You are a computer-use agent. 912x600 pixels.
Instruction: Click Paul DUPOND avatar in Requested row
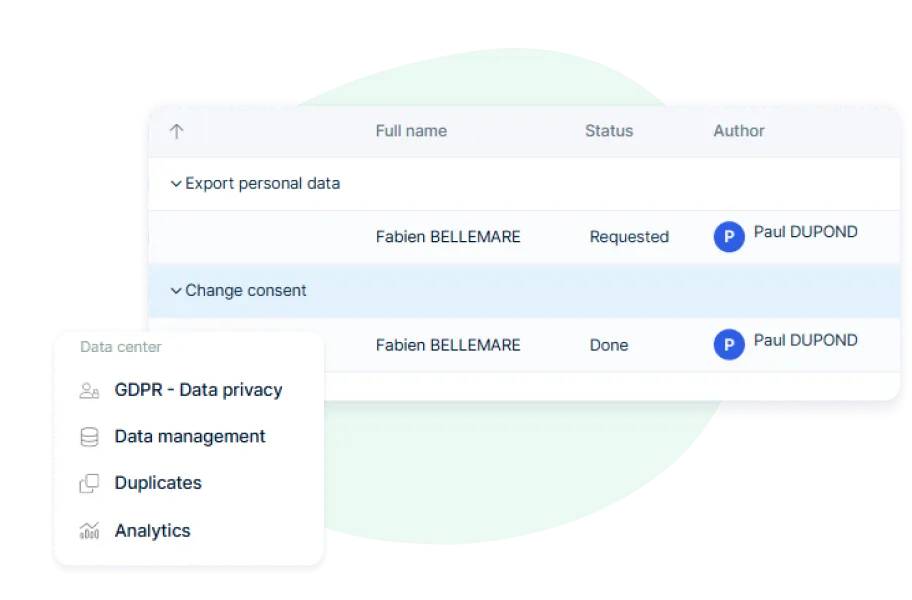729,237
